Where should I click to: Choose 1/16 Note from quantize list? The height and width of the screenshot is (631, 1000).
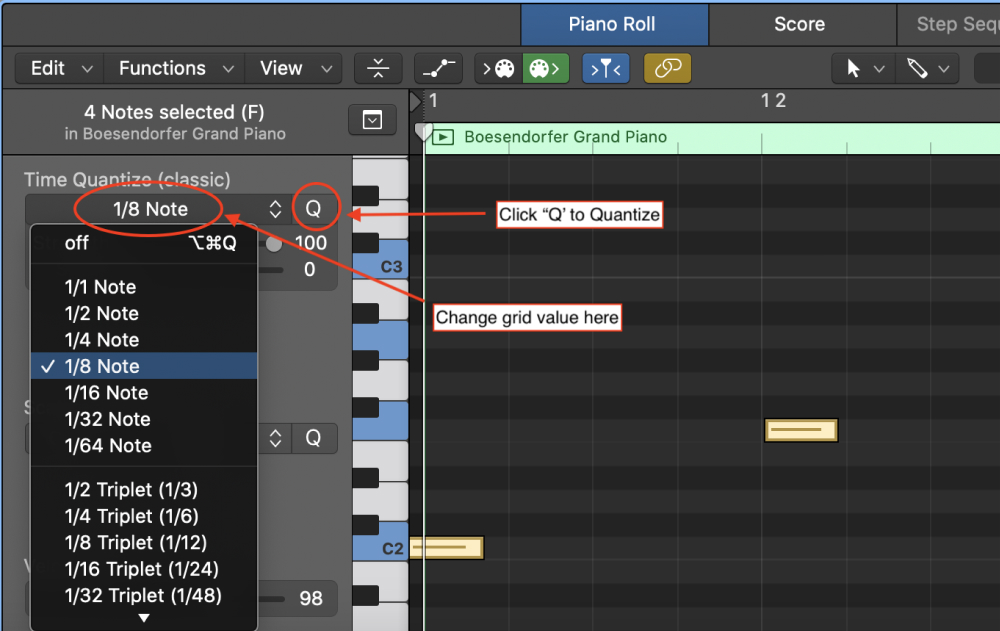click(x=106, y=393)
